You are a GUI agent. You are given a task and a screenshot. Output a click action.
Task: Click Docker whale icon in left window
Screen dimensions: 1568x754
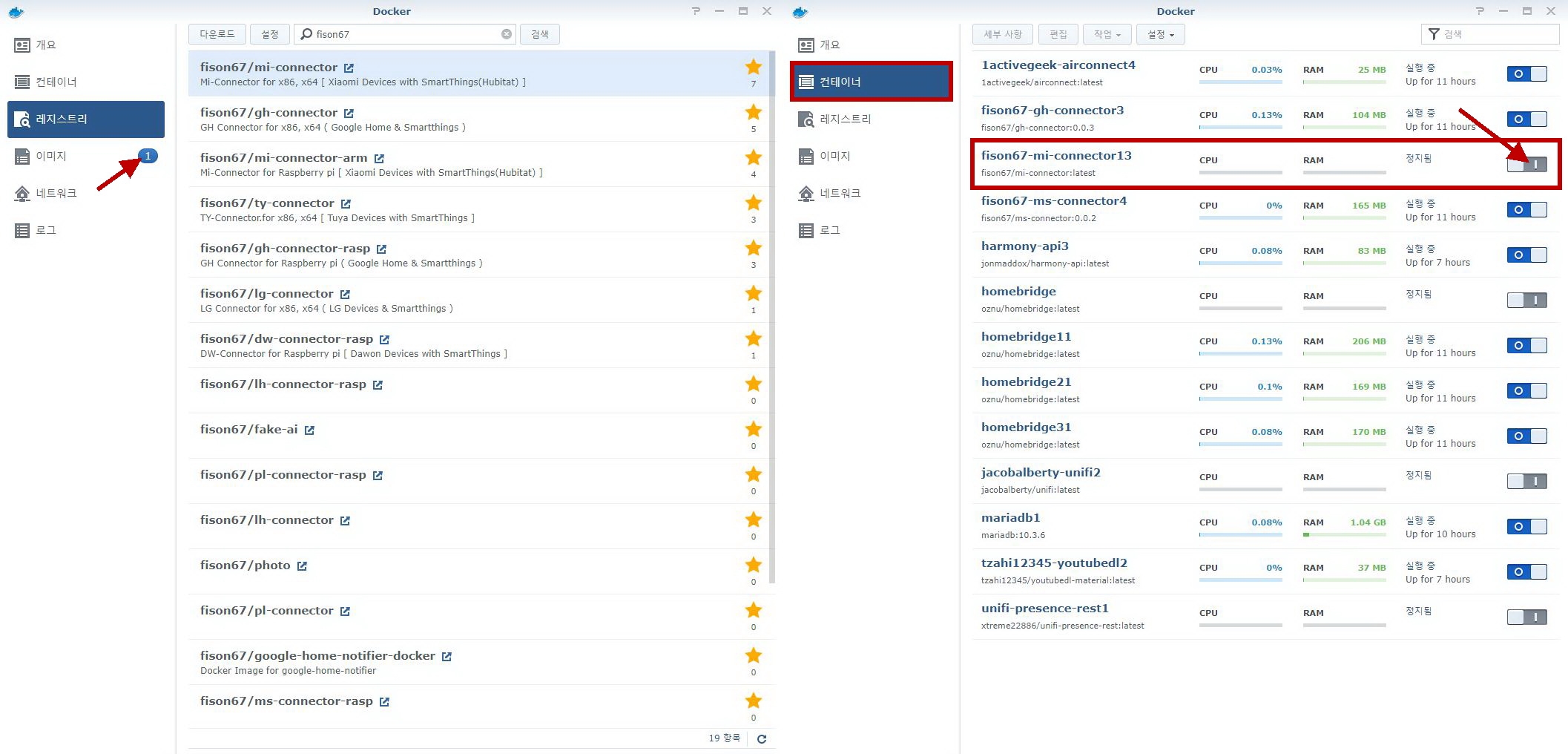coord(16,12)
